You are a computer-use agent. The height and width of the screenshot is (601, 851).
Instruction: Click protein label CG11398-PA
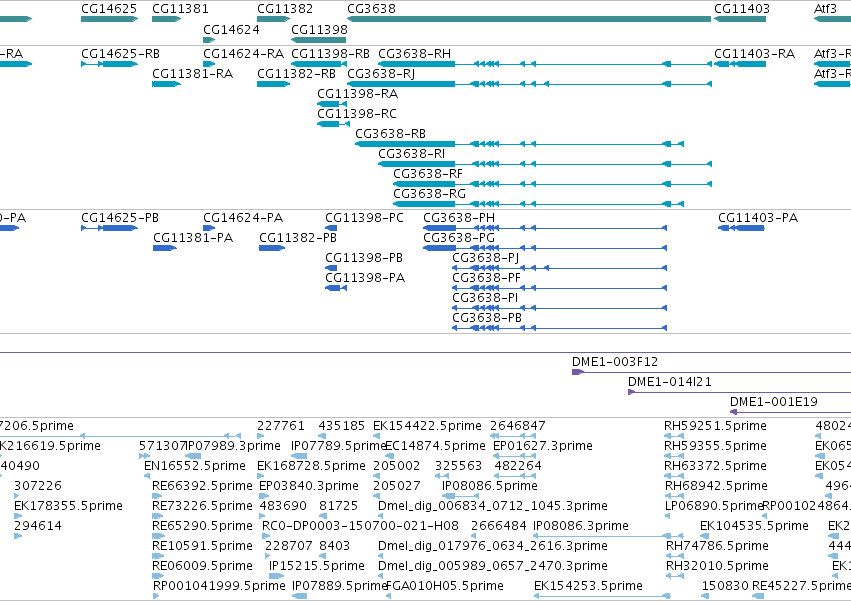coord(365,278)
